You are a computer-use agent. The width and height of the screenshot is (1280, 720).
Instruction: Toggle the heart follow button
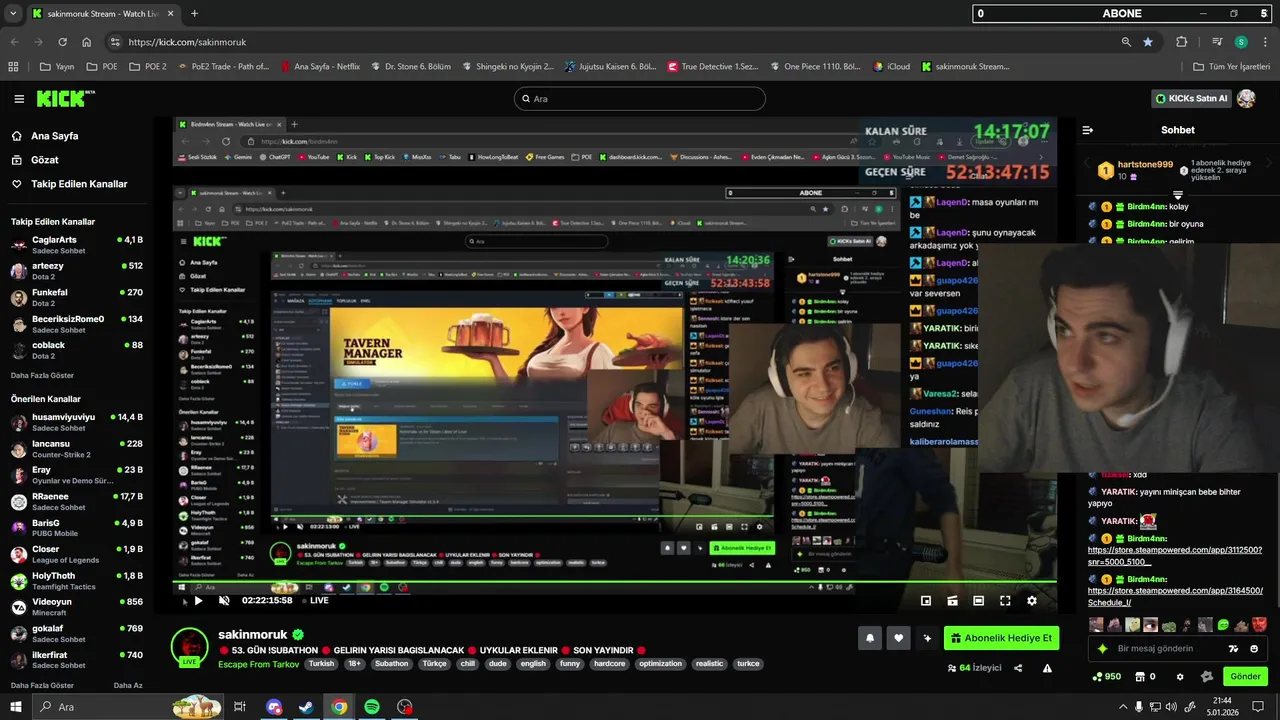tap(898, 638)
